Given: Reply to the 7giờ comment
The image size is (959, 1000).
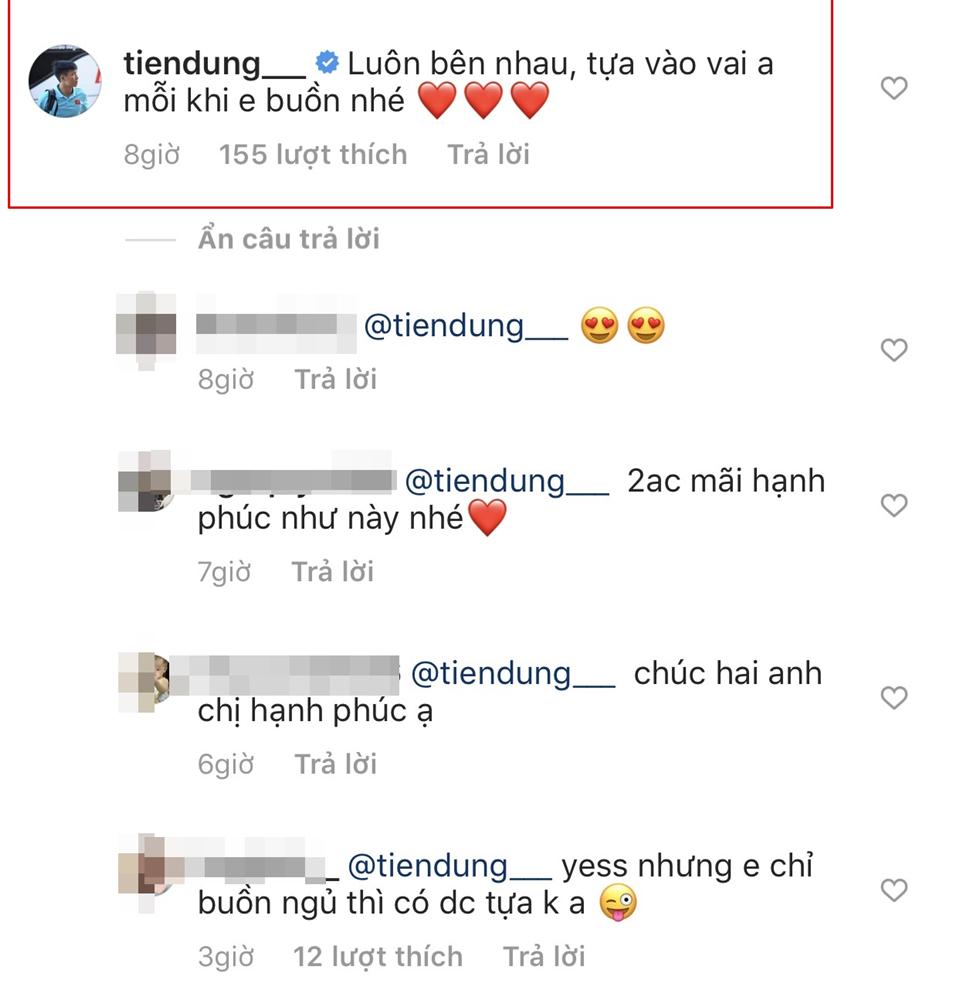Looking at the screenshot, I should pyautogui.click(x=332, y=572).
